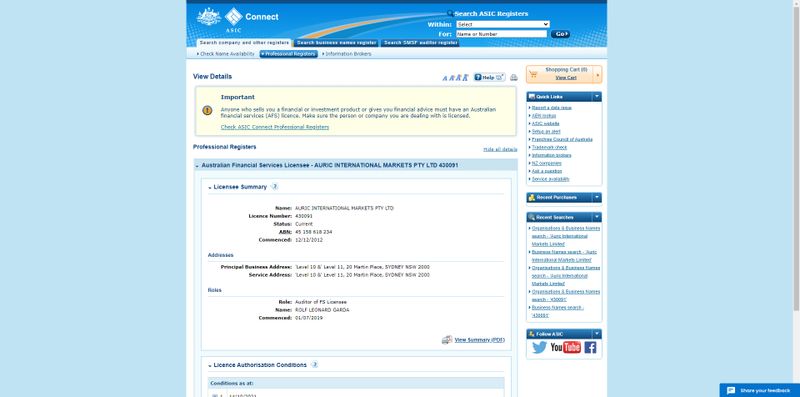Screen dimensions: 800x397
Task: Open Check Name Availability submenu
Action: [x=226, y=54]
